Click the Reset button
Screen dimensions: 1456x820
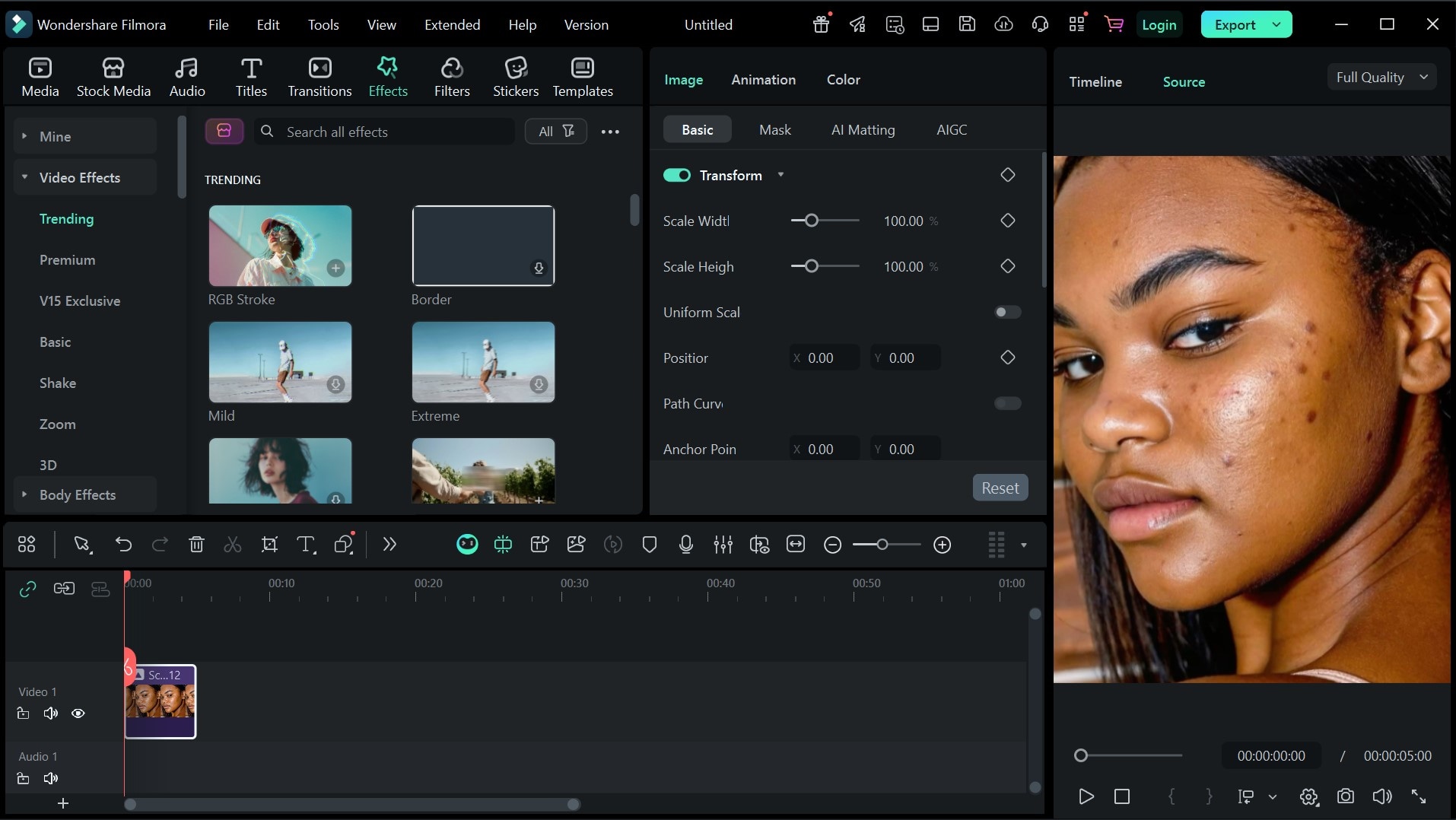point(1000,488)
